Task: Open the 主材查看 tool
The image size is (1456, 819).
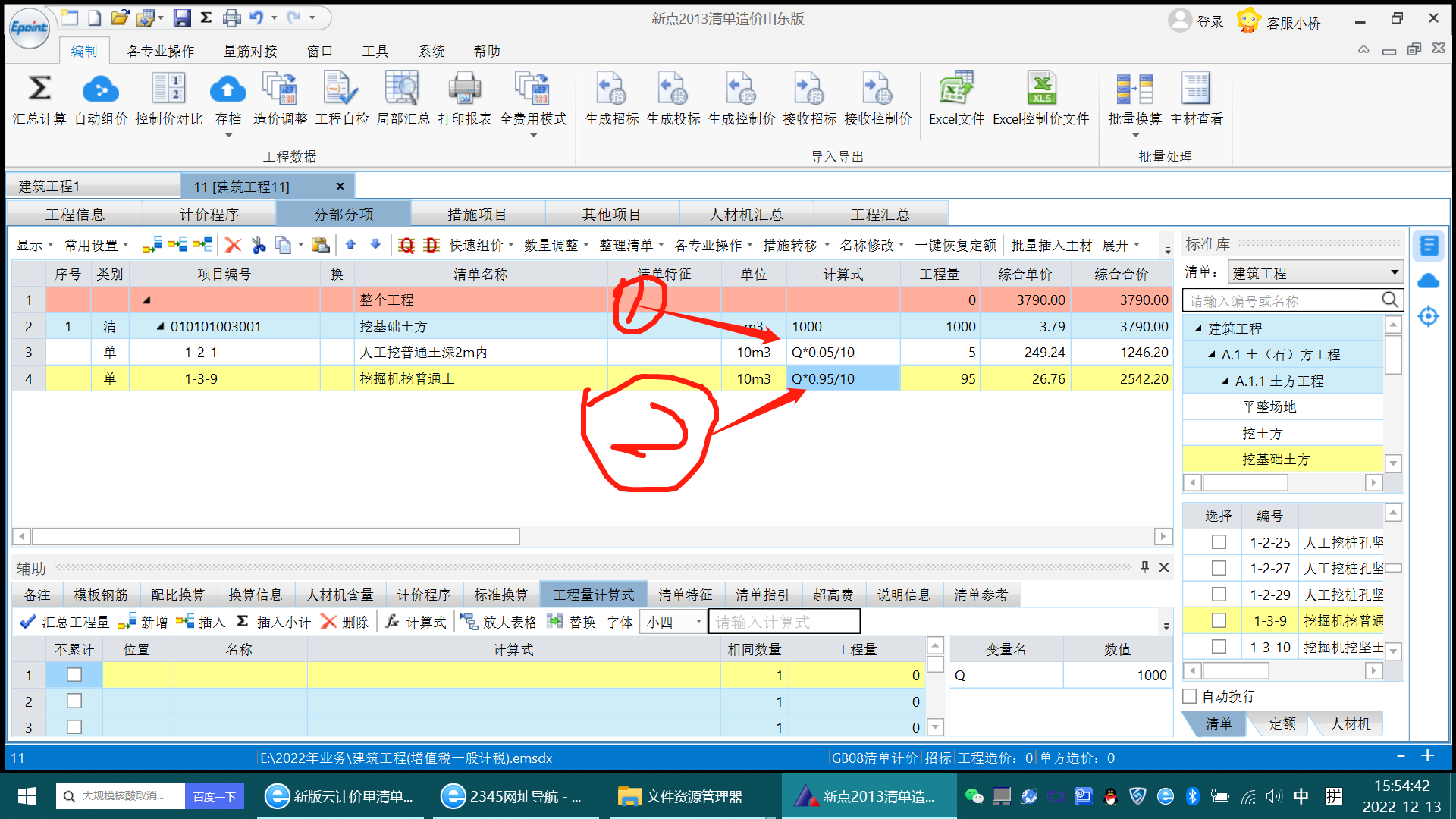Action: click(x=1196, y=88)
